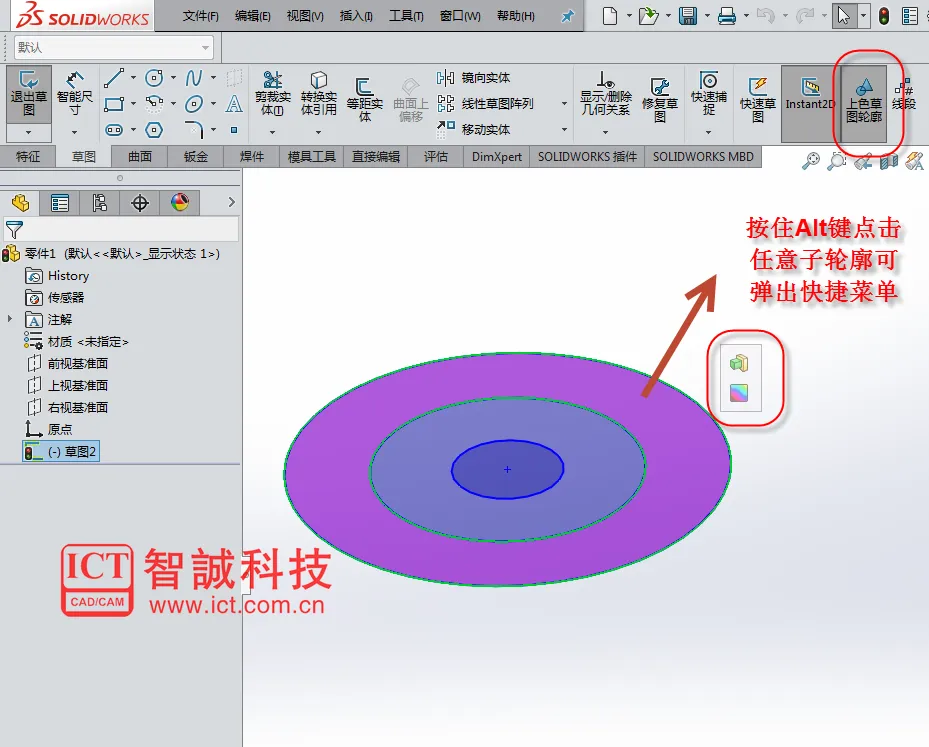
Task: Open the Circle tool dropdown arrow
Action: point(173,78)
